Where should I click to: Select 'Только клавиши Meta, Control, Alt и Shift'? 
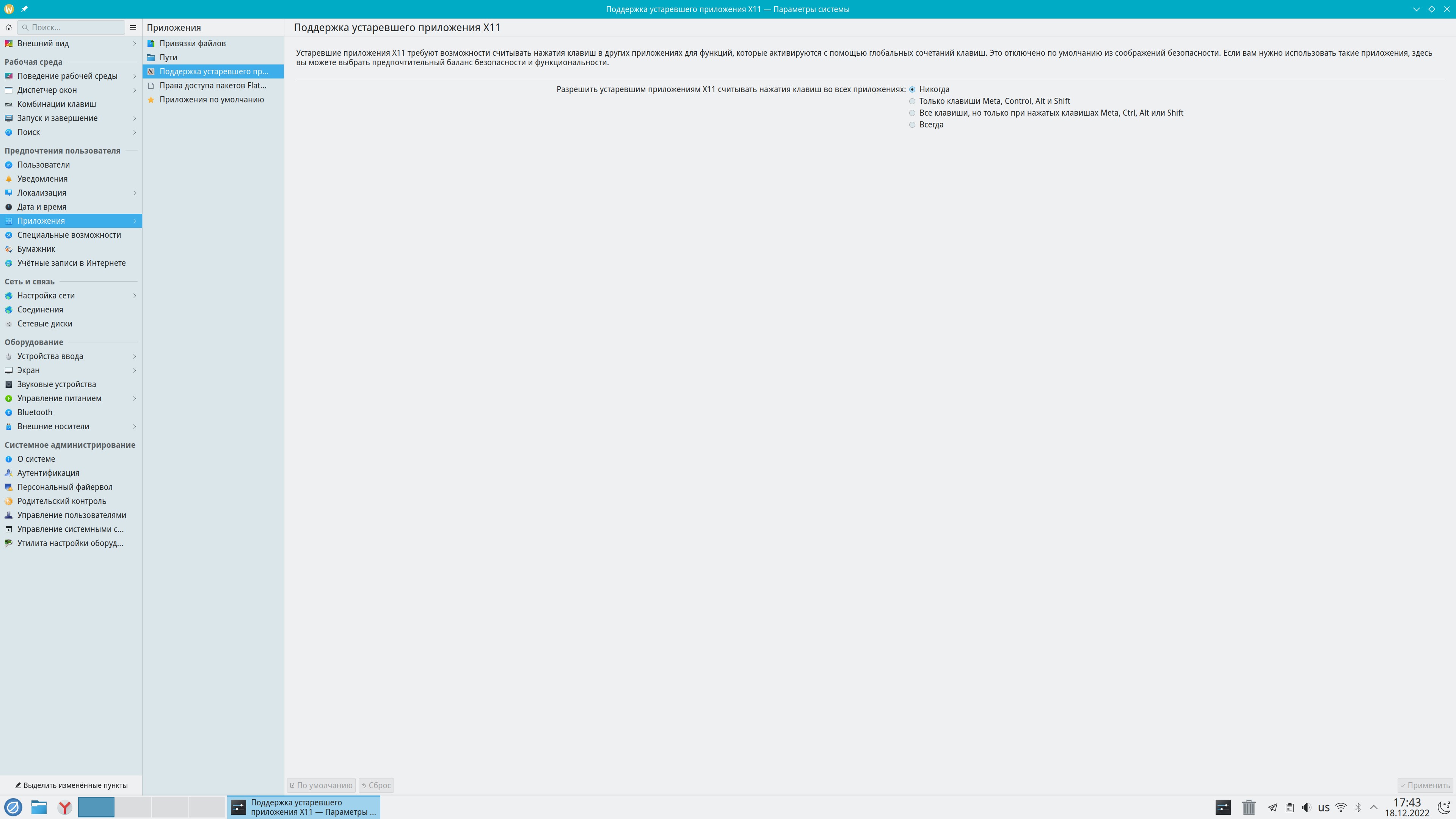912,101
